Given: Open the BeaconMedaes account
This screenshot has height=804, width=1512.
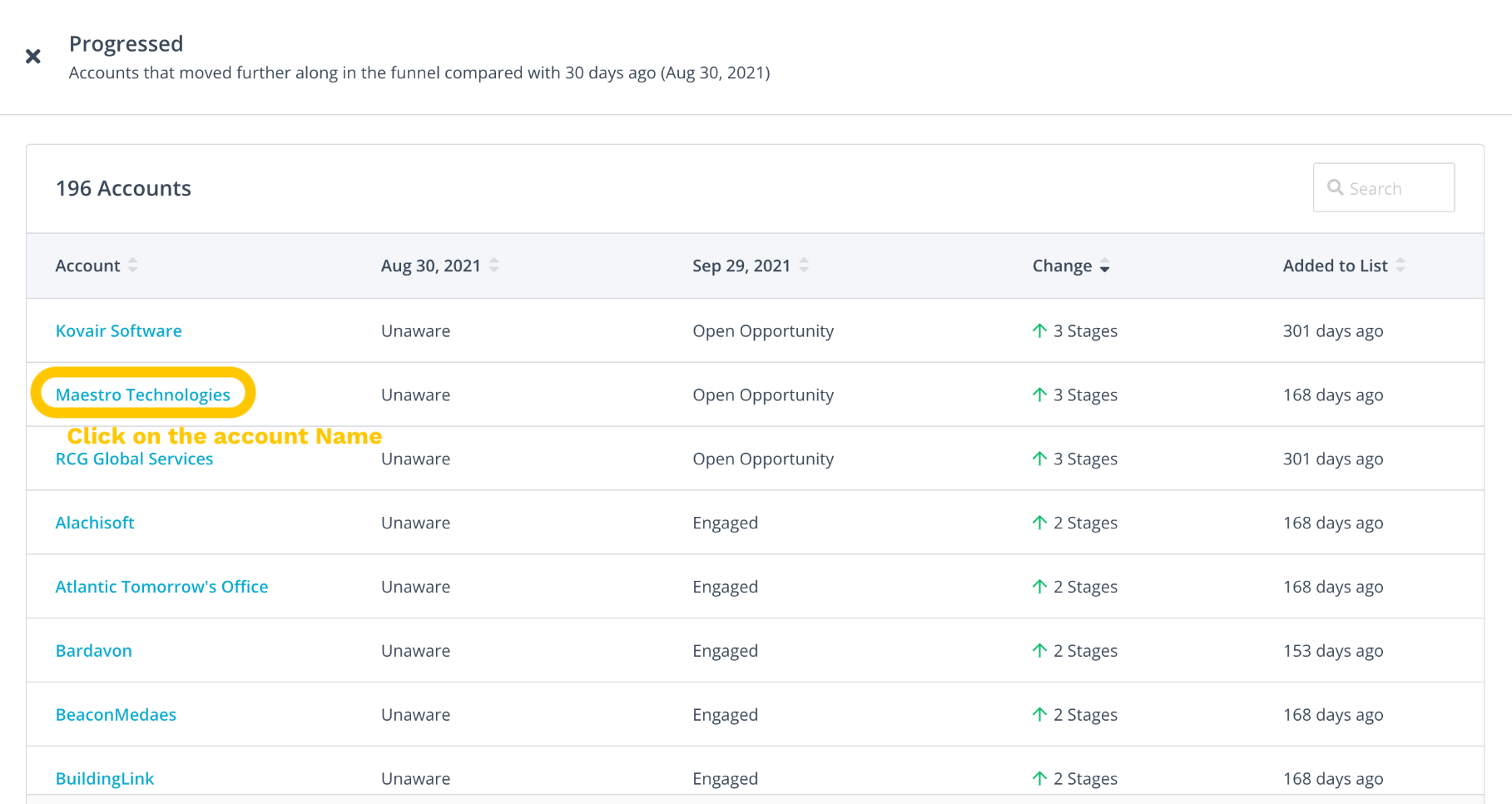Looking at the screenshot, I should [x=116, y=715].
